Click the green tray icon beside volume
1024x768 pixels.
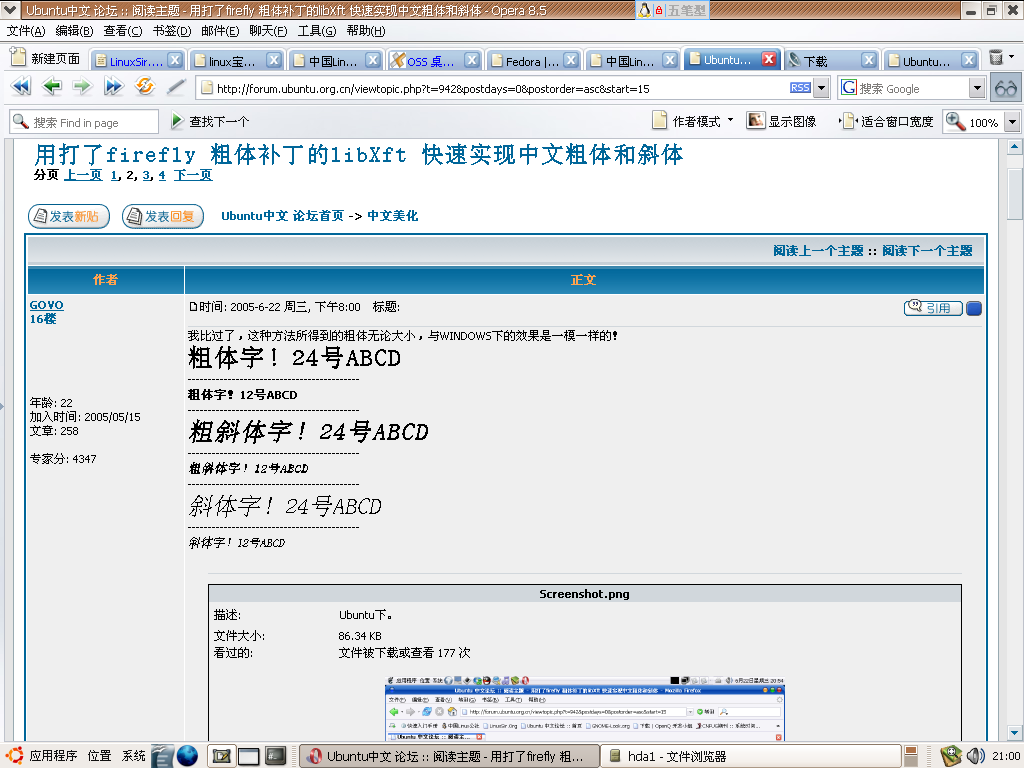[951, 756]
